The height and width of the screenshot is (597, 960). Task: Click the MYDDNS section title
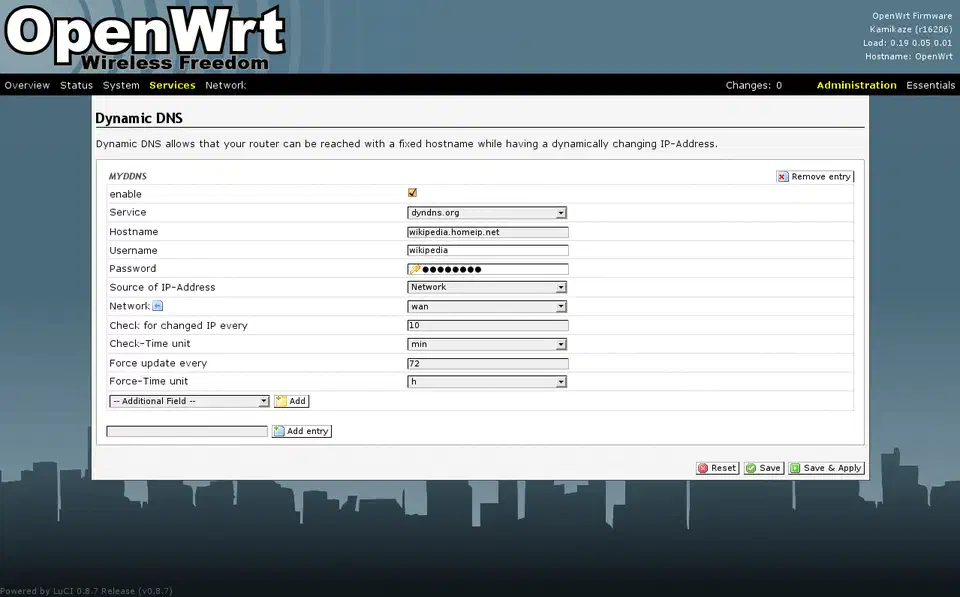point(127,176)
